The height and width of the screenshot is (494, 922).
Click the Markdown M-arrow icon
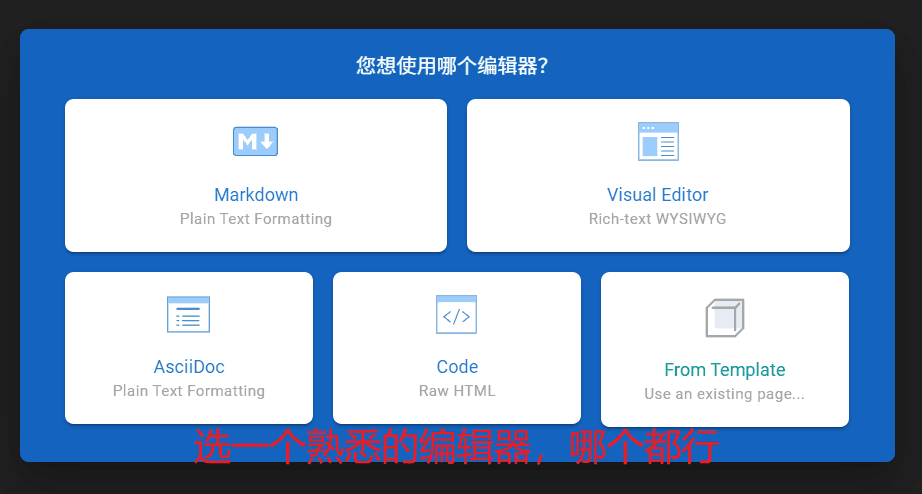[x=255, y=141]
